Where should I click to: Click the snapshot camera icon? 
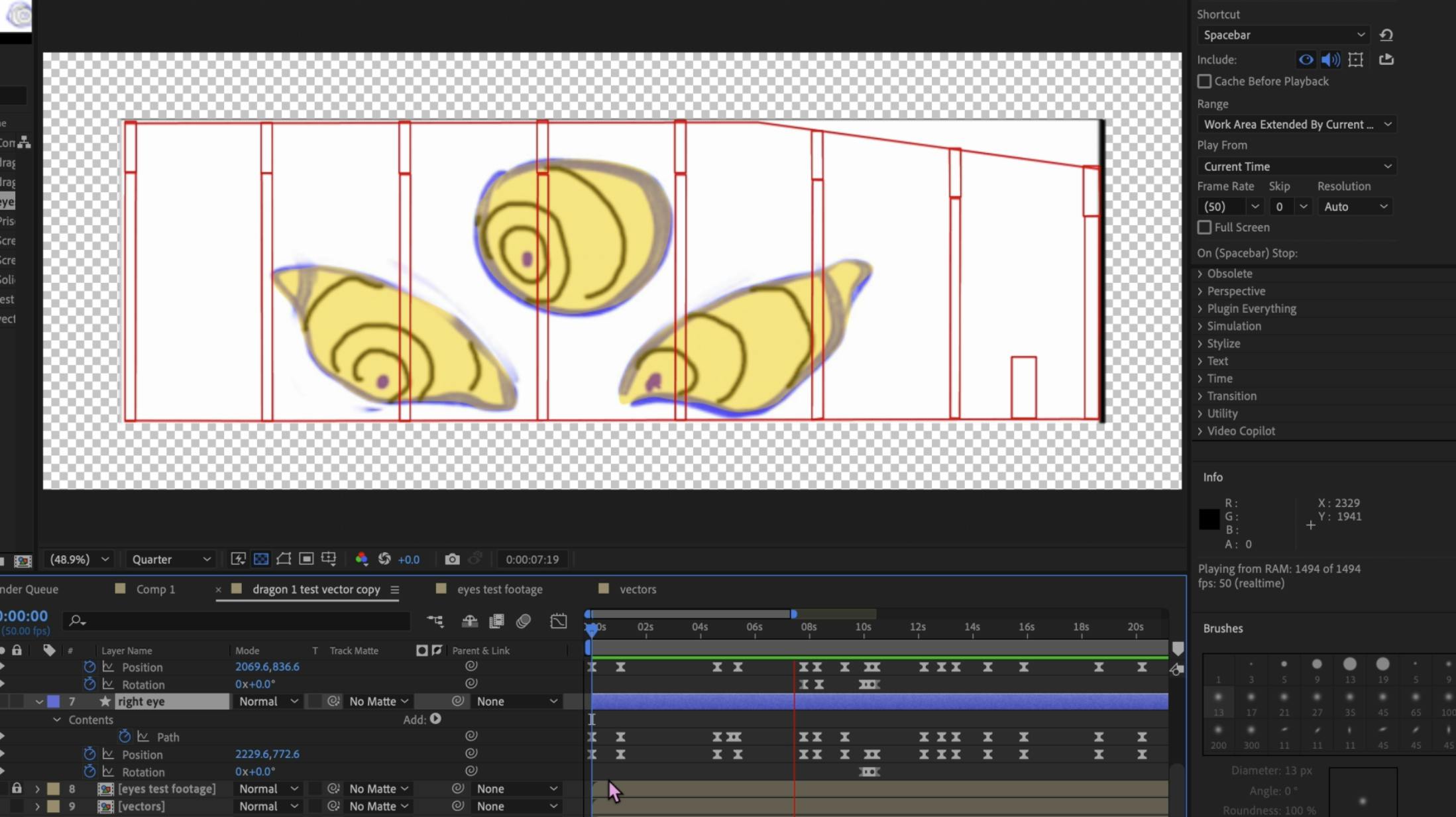click(x=452, y=559)
